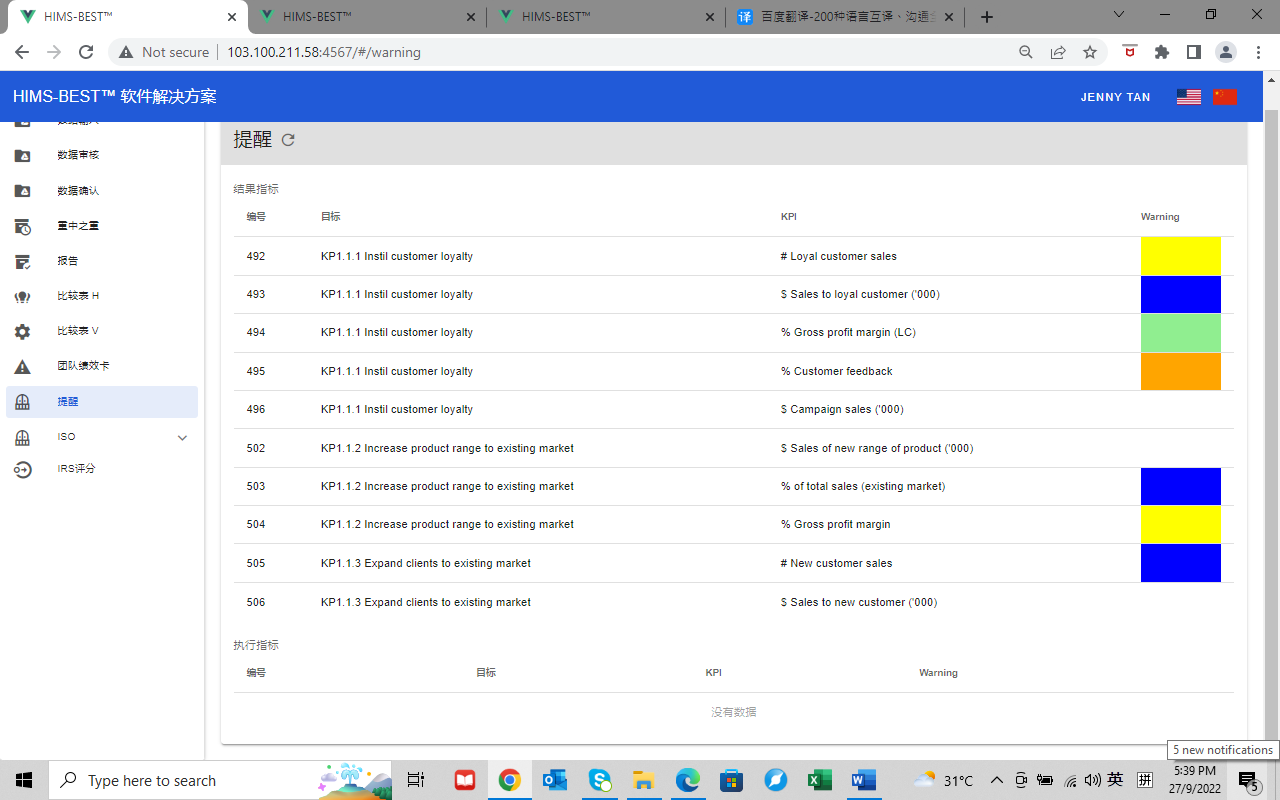The width and height of the screenshot is (1280, 800).
Task: Show hidden system tray icons arrow
Action: 996,780
